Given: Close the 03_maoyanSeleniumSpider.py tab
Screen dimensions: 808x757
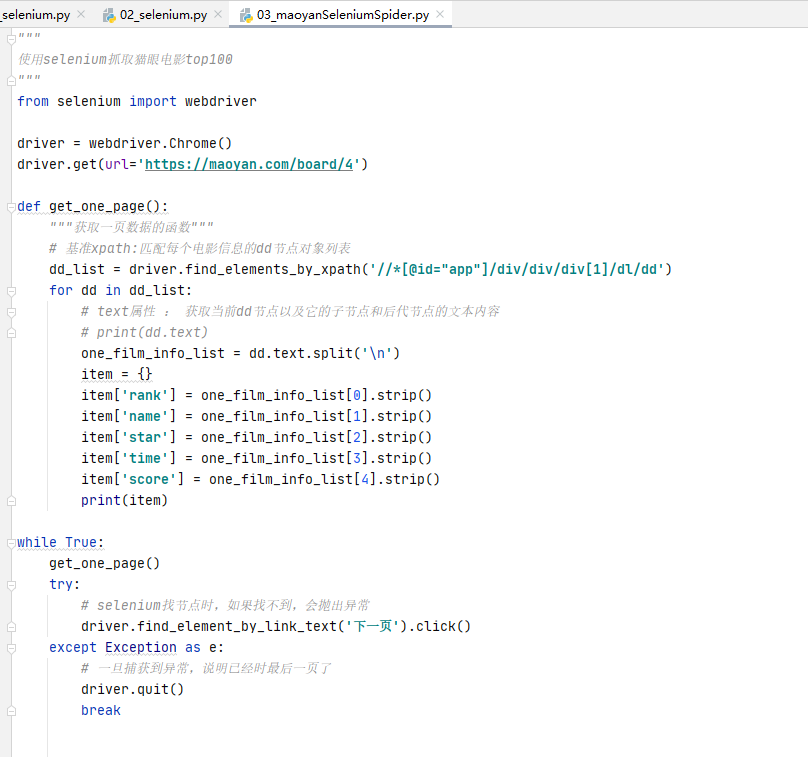Looking at the screenshot, I should (440, 14).
